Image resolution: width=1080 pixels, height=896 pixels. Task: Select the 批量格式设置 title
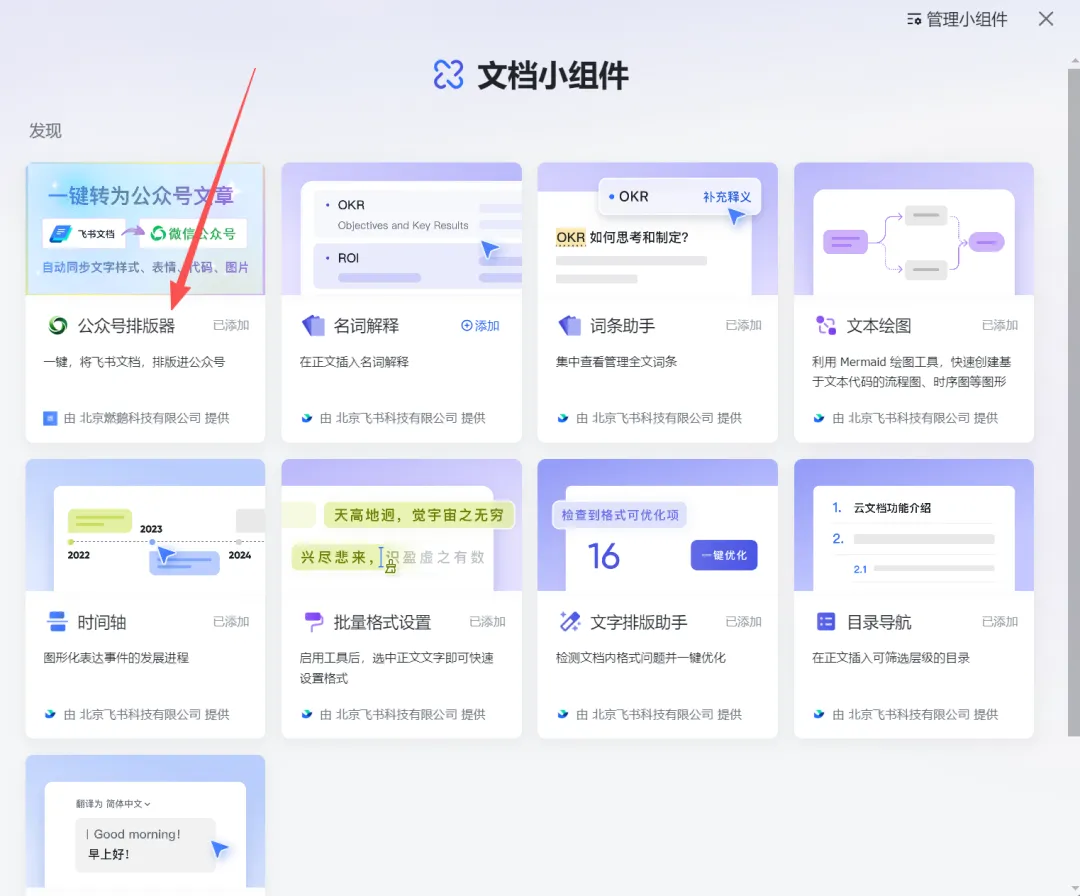(x=382, y=621)
